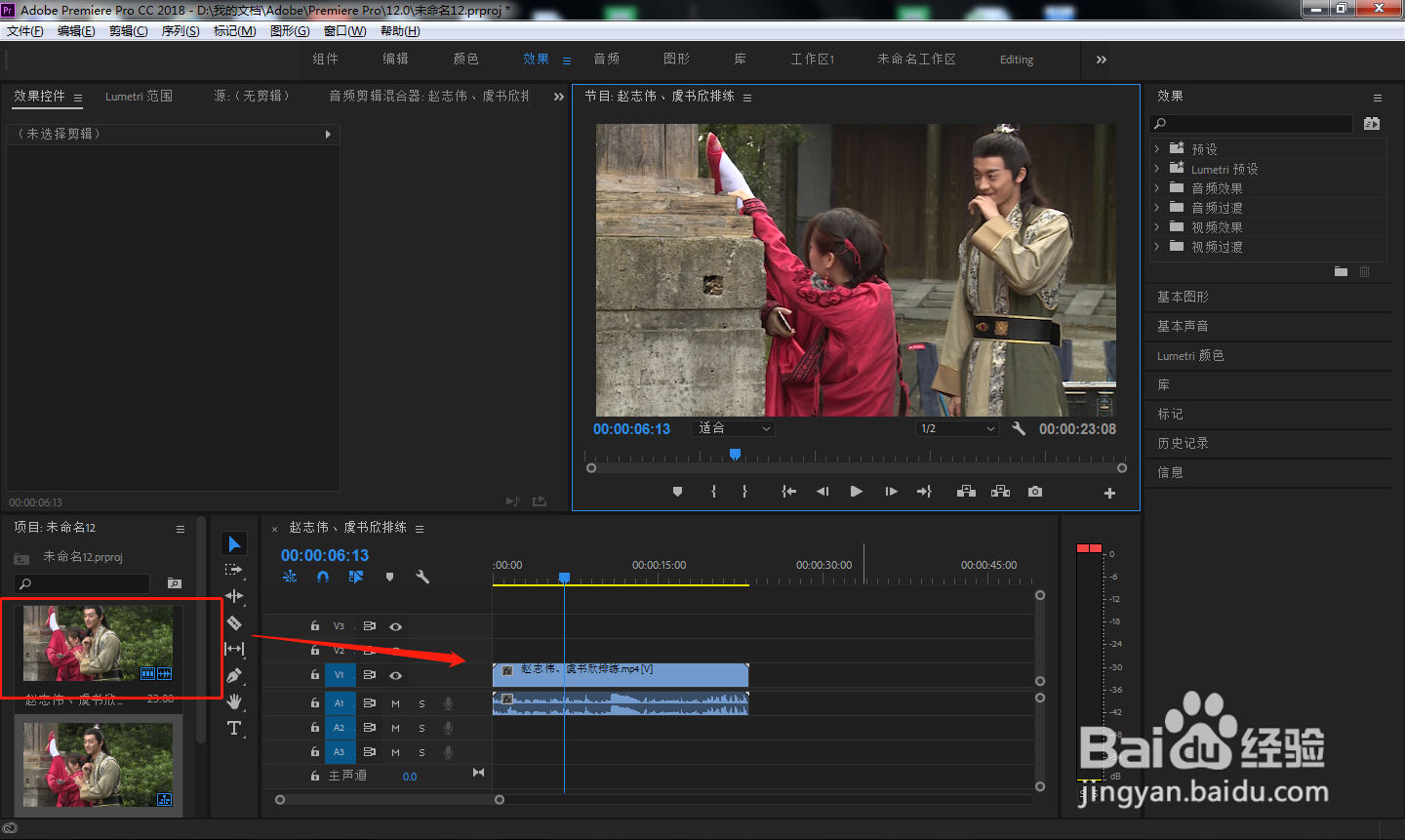Screen dimensions: 1405x840
Task: Click the Extract button
Action: click(x=1000, y=492)
